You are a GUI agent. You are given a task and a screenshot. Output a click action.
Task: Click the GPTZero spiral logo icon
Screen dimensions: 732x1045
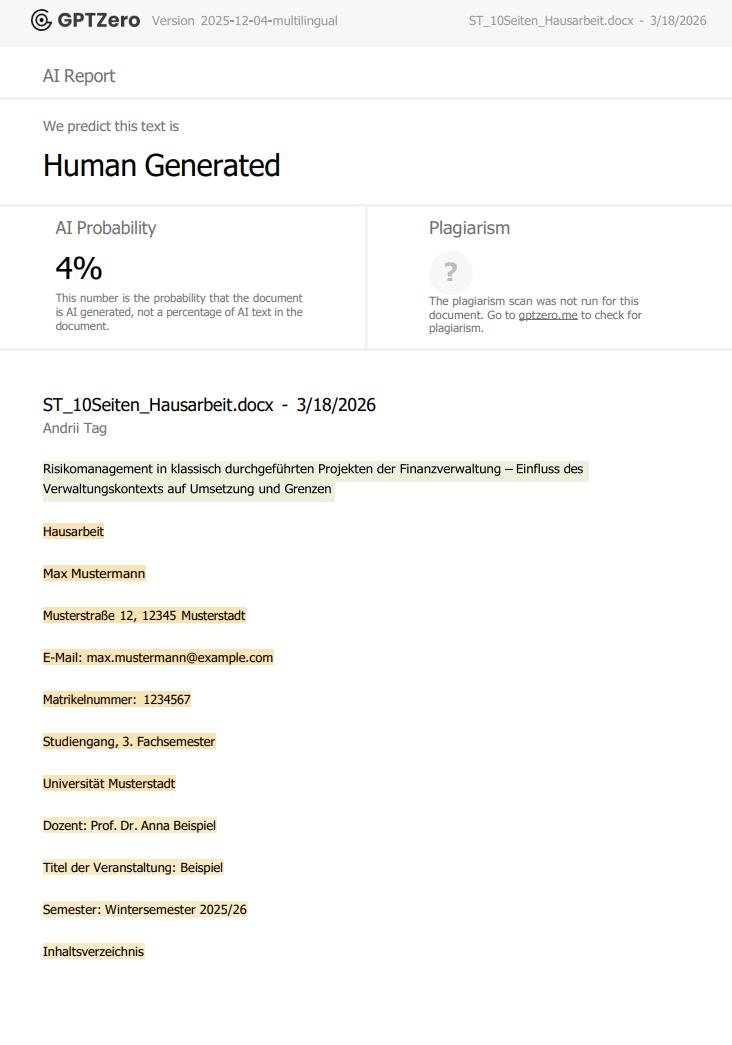pos(41,21)
